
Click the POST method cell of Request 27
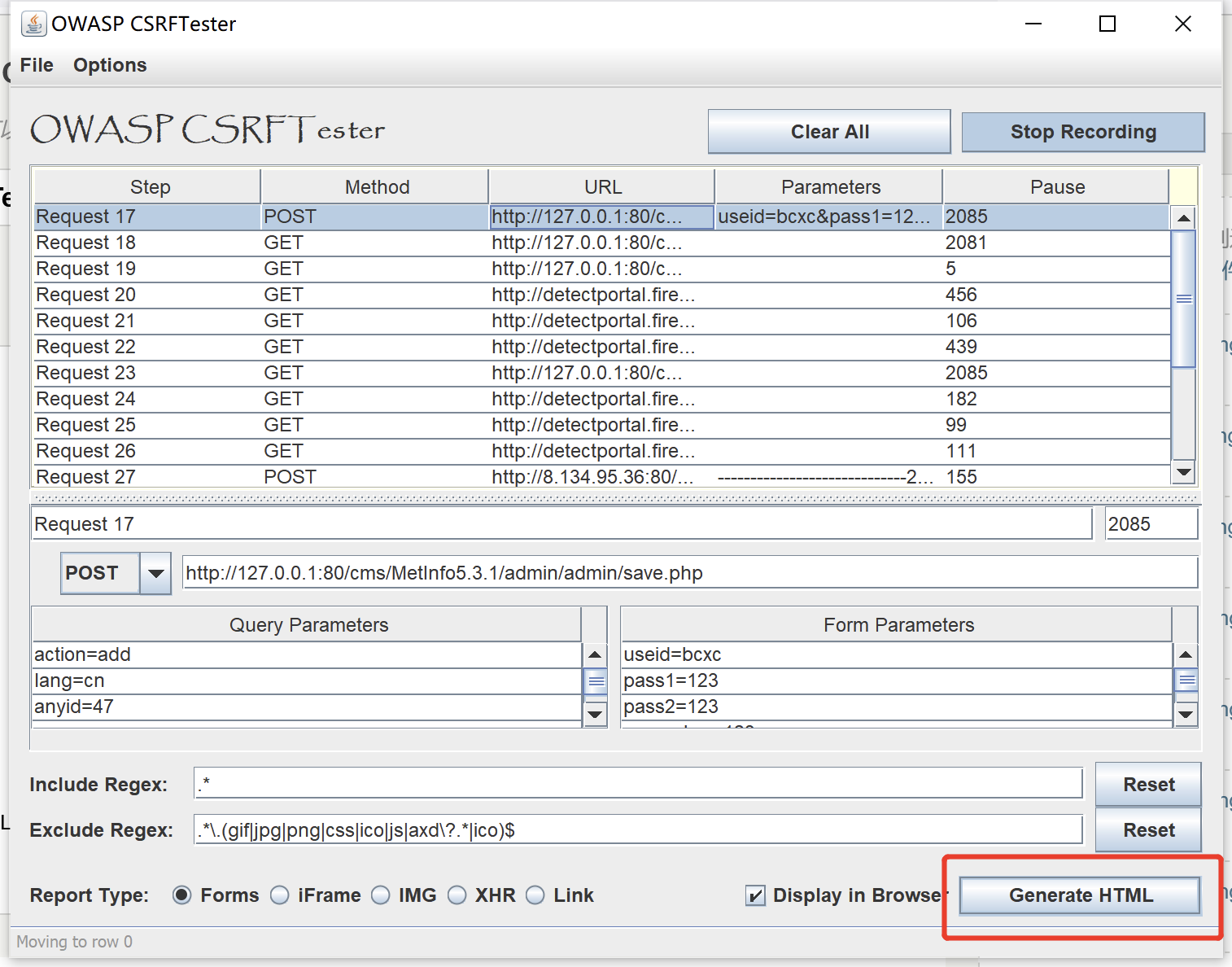(375, 476)
